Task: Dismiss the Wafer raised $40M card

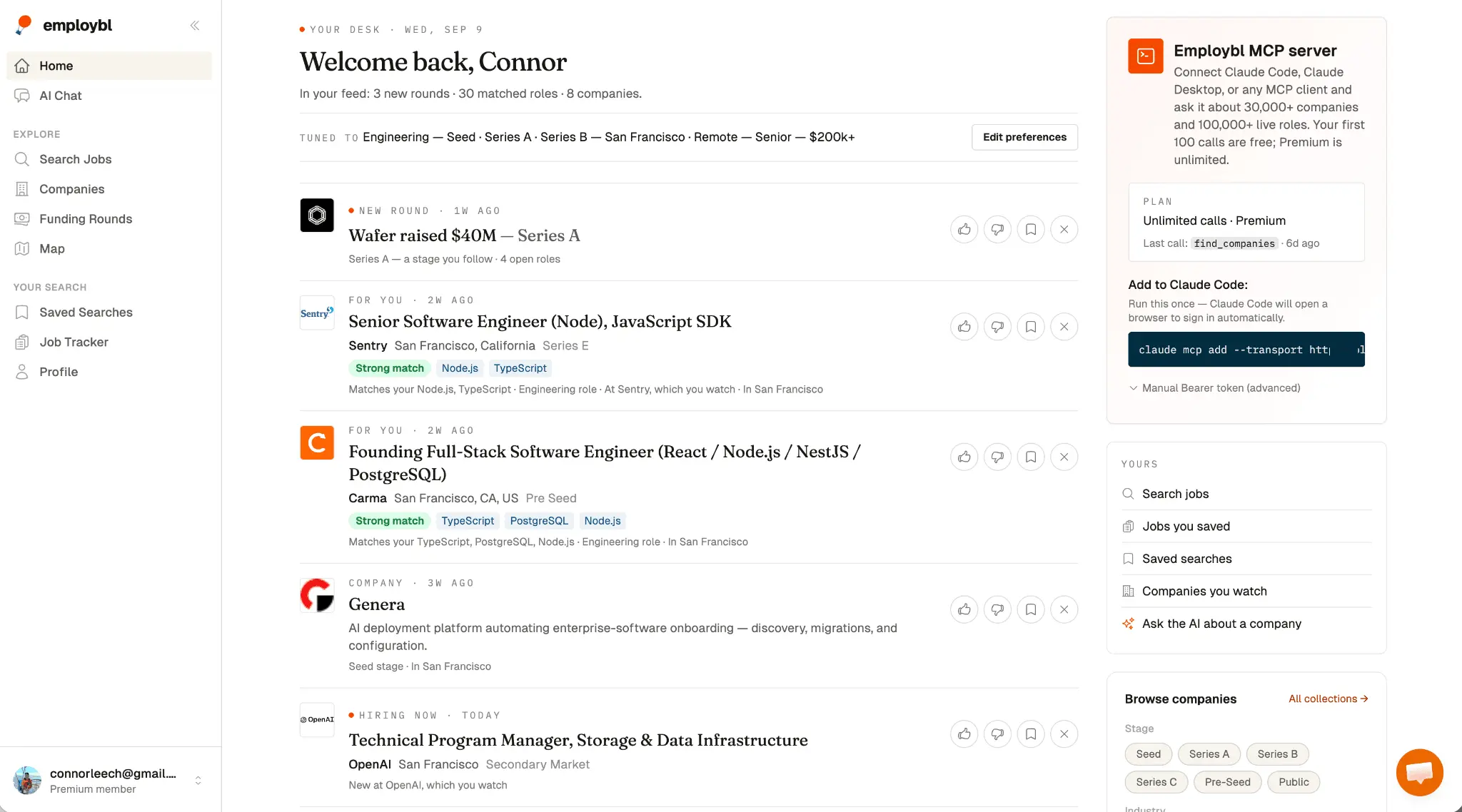Action: tap(1064, 230)
